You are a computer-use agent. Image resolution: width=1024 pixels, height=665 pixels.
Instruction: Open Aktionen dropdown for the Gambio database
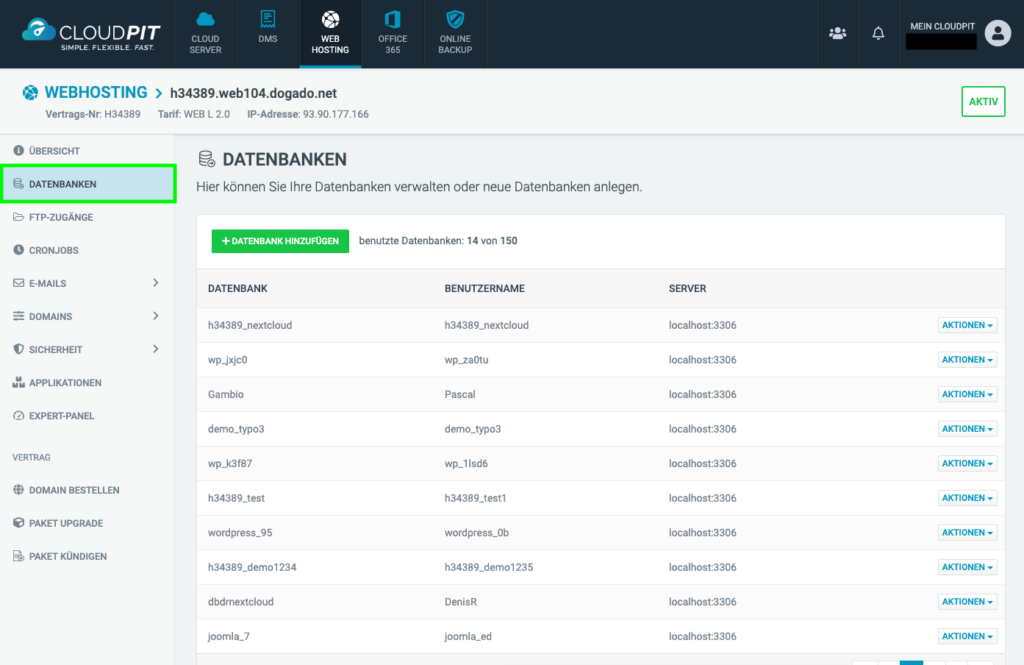pyautogui.click(x=966, y=394)
